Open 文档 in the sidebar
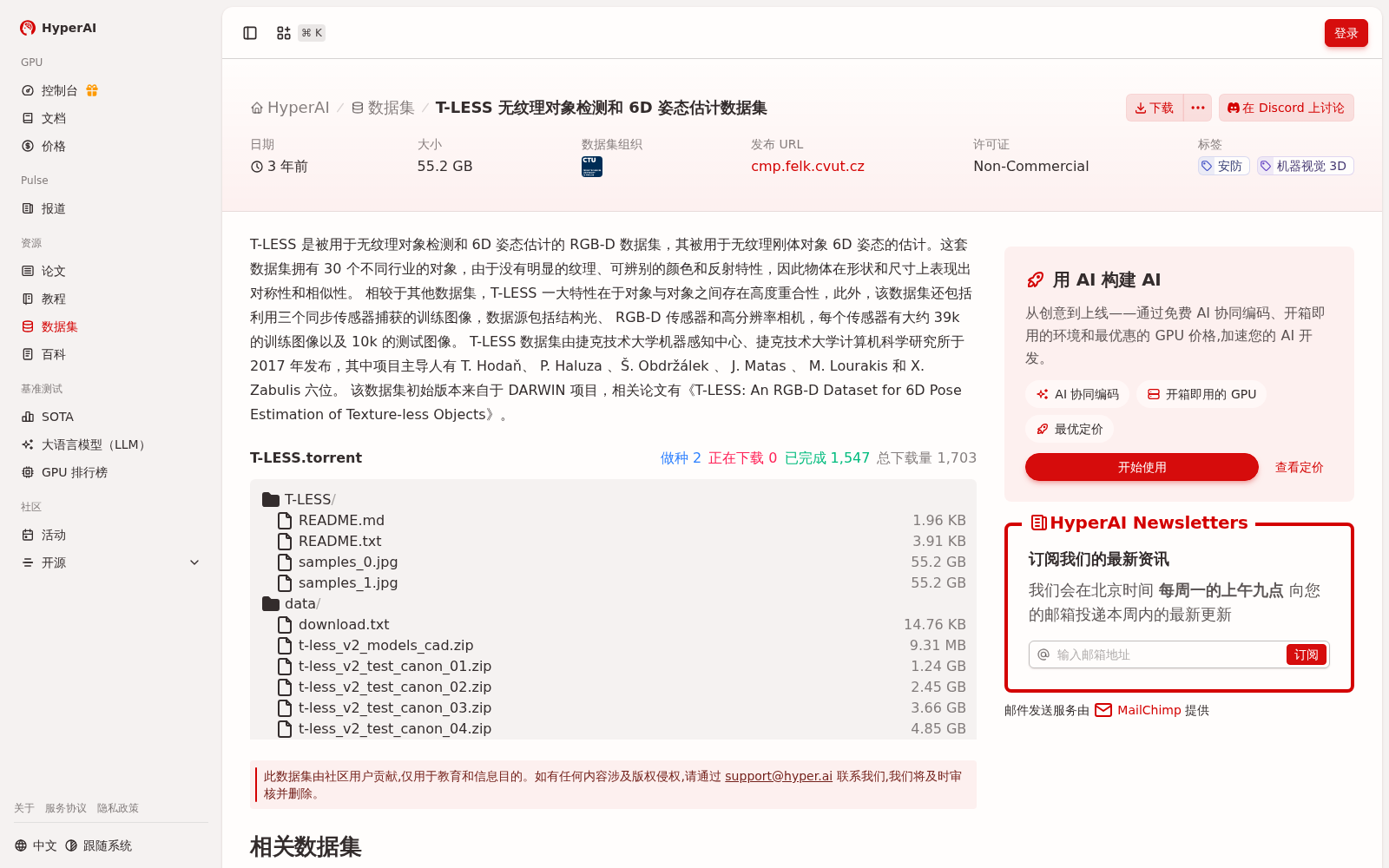The image size is (1389, 868). [53, 118]
